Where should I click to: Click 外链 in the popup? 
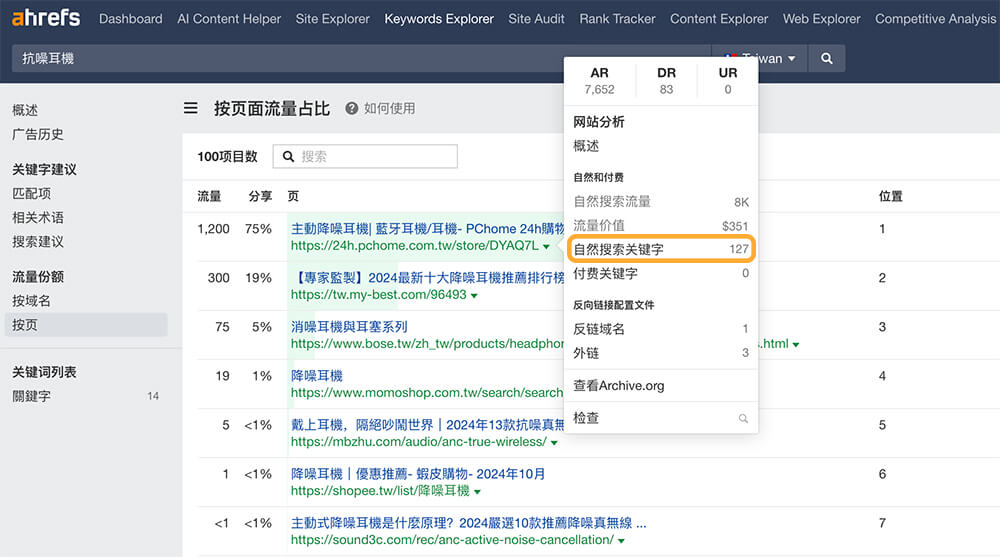(x=661, y=353)
